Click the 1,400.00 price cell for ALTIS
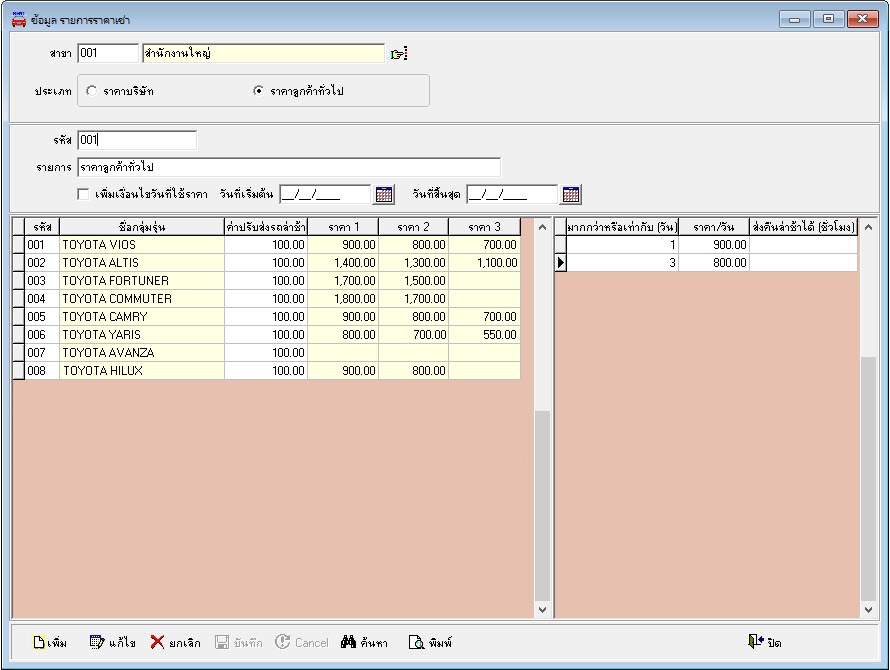The width and height of the screenshot is (890, 670). [x=343, y=263]
